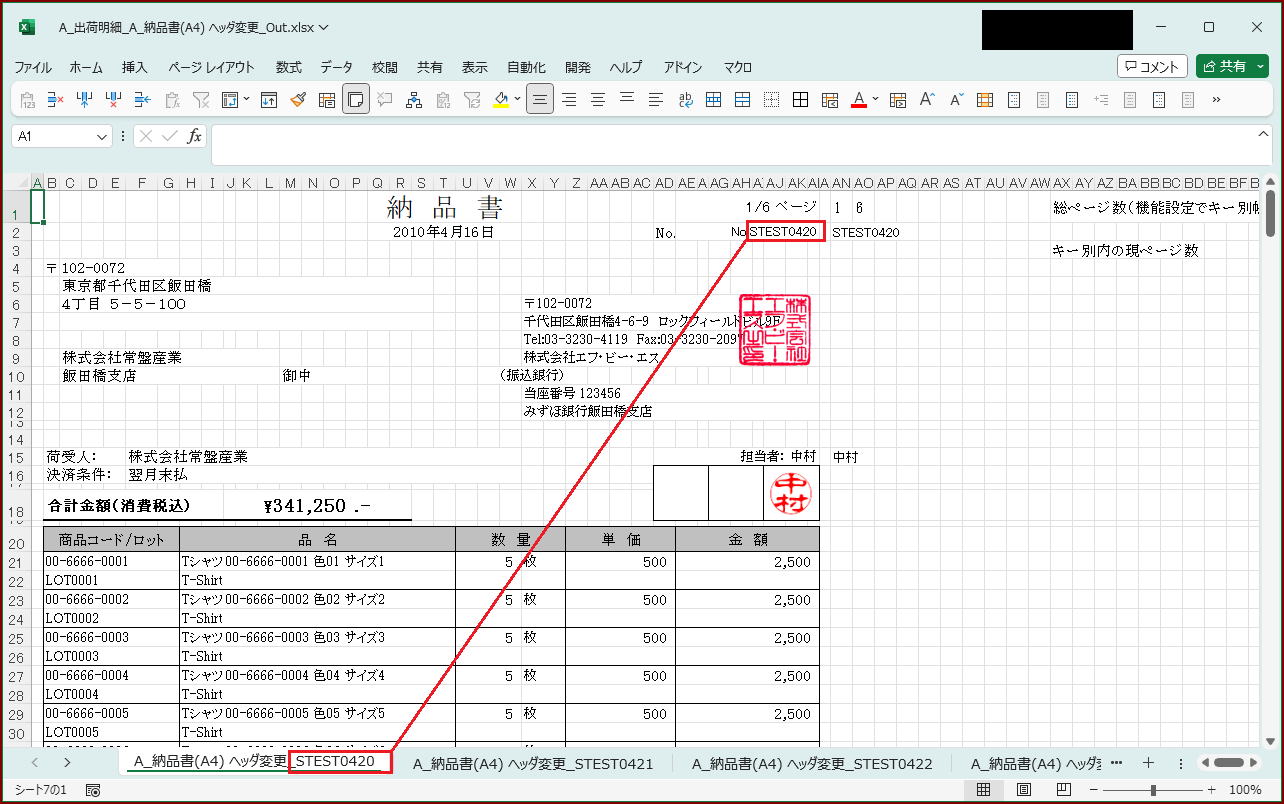Open the 表示 tab

[x=475, y=67]
